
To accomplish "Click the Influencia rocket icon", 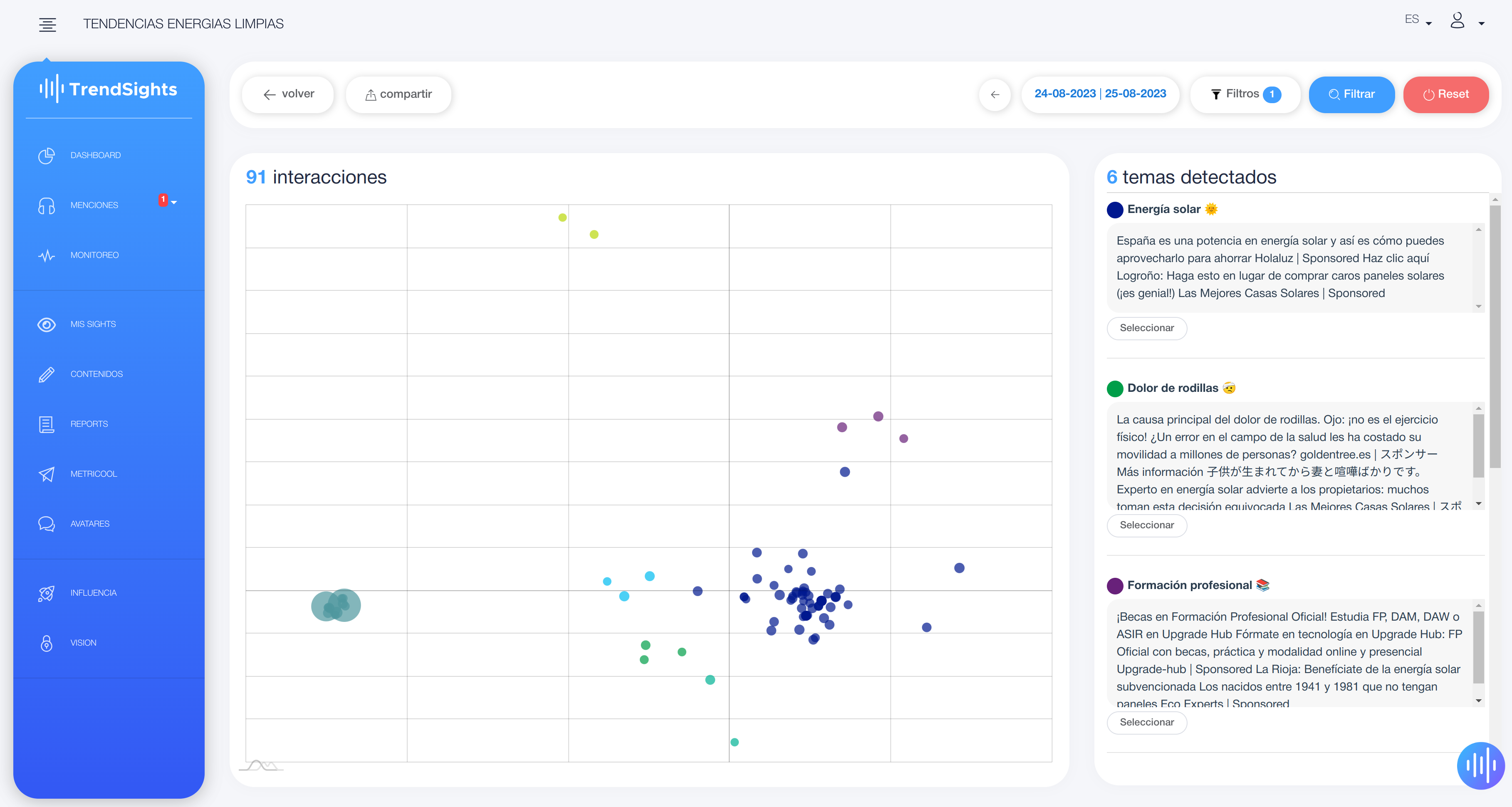I will (x=46, y=593).
